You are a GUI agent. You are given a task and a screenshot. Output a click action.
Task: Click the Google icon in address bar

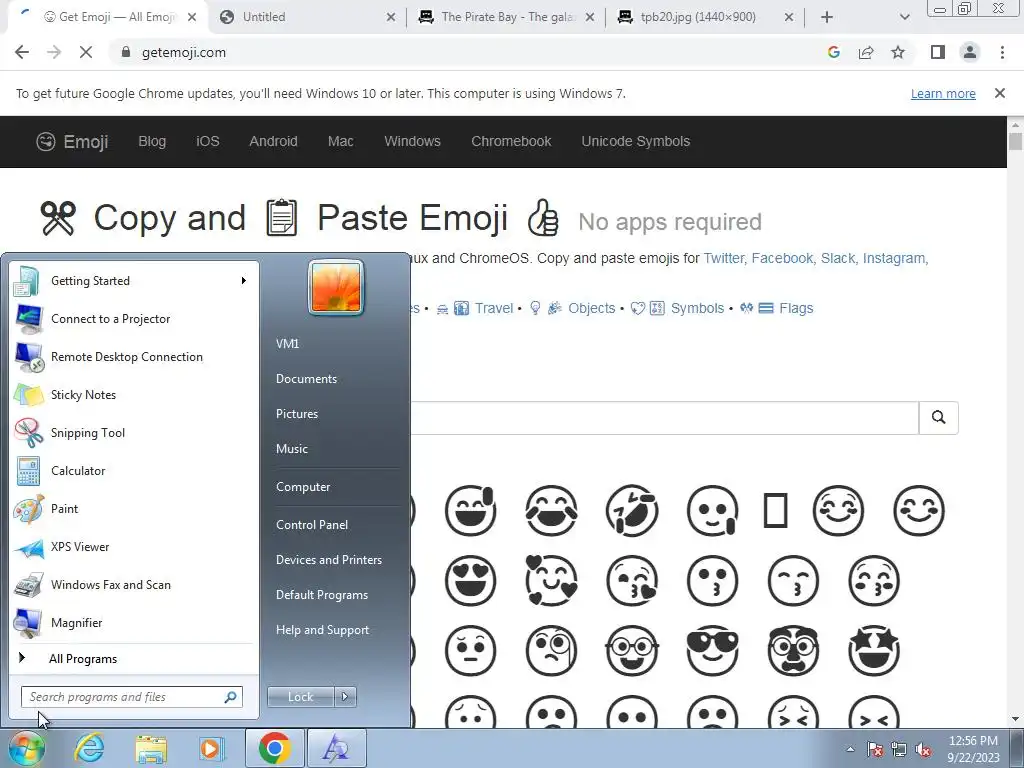coord(833,52)
